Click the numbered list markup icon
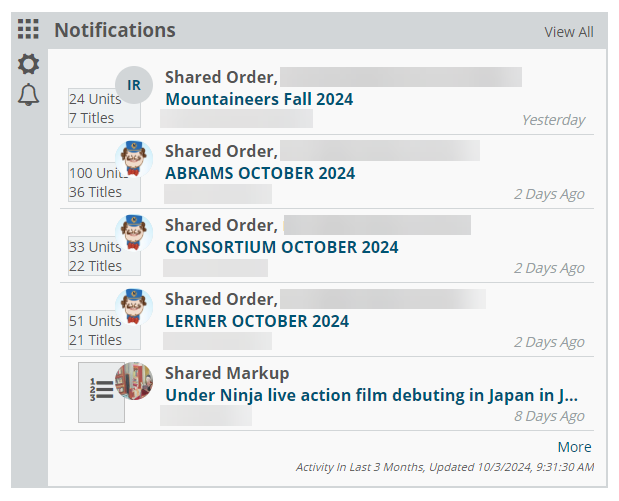This screenshot has width=619, height=501. tap(101, 392)
